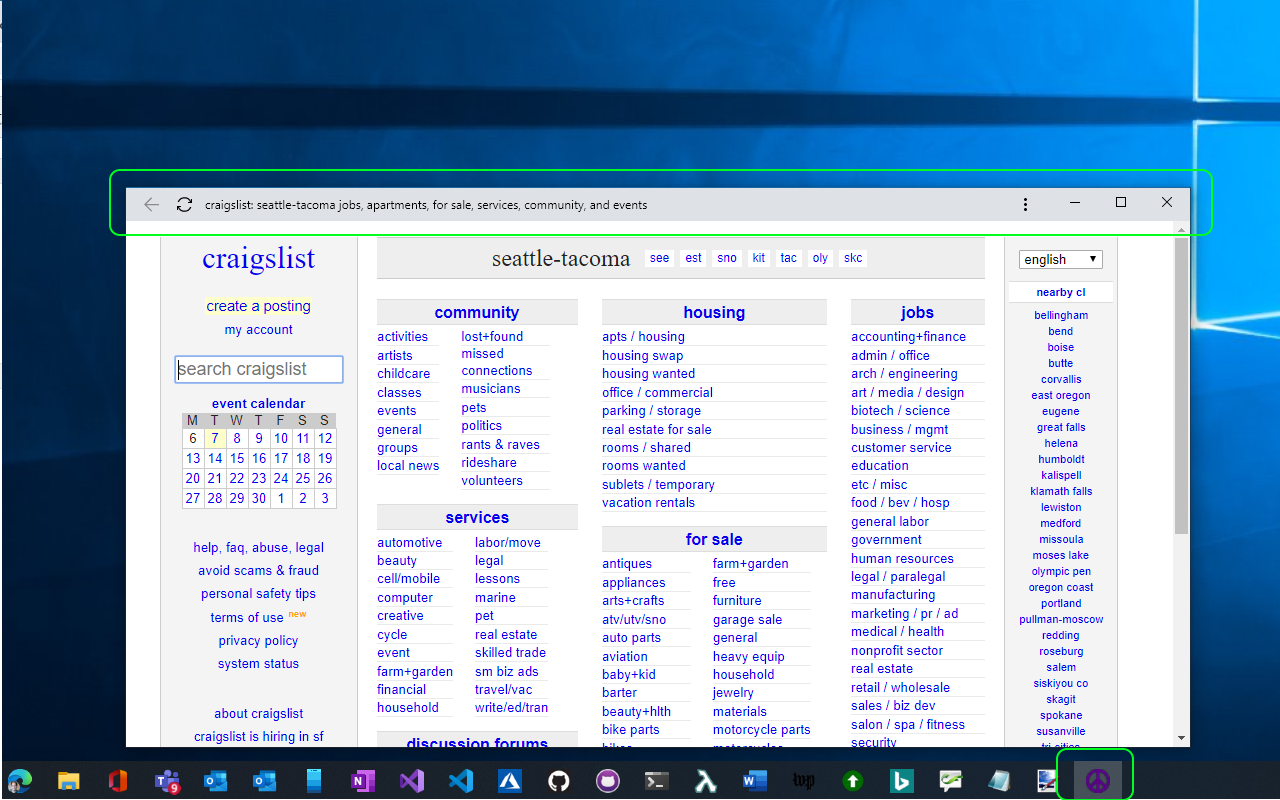Image resolution: width=1280 pixels, height=800 pixels.
Task: Open GitHub Desktop purple cat icon
Action: 608,781
